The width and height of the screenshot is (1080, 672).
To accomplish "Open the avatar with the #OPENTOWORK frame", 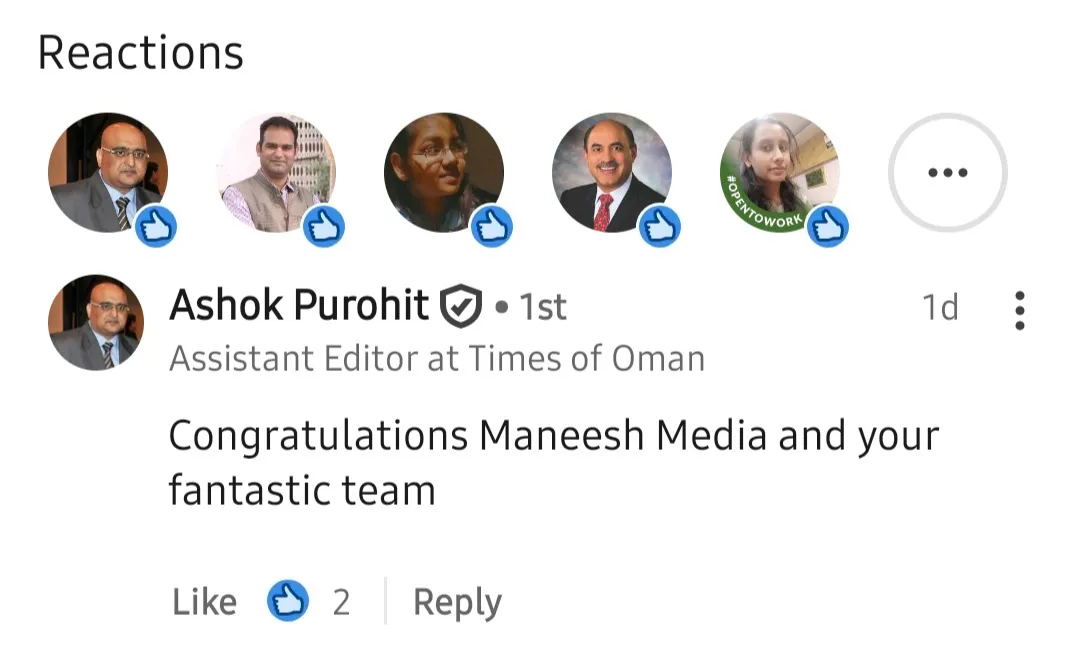I will [779, 170].
